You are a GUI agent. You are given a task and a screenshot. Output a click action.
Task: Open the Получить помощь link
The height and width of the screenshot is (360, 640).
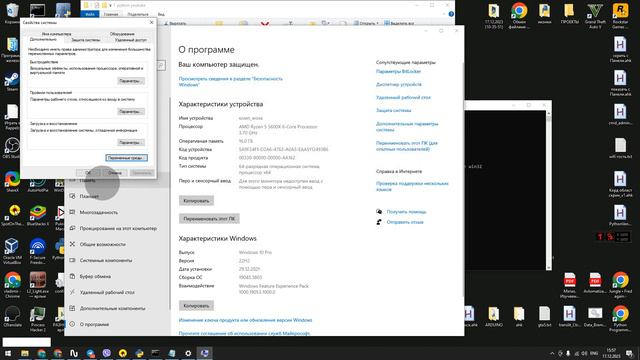click(407, 212)
